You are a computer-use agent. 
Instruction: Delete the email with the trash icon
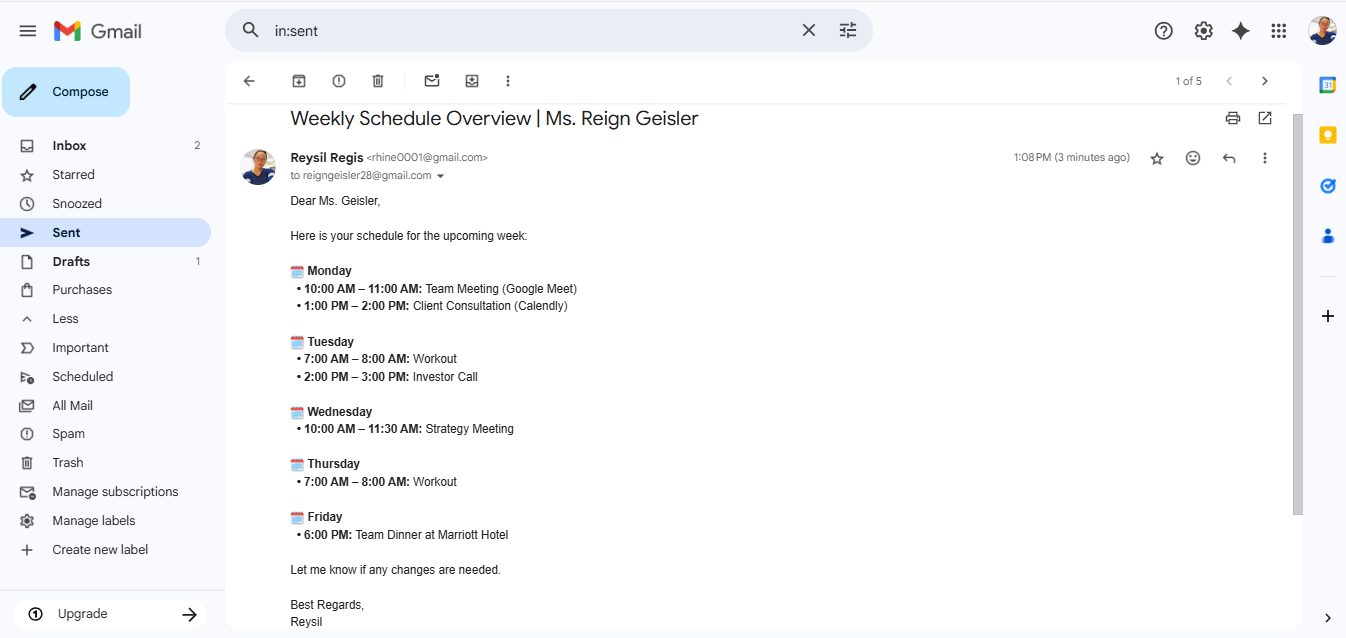tap(378, 81)
